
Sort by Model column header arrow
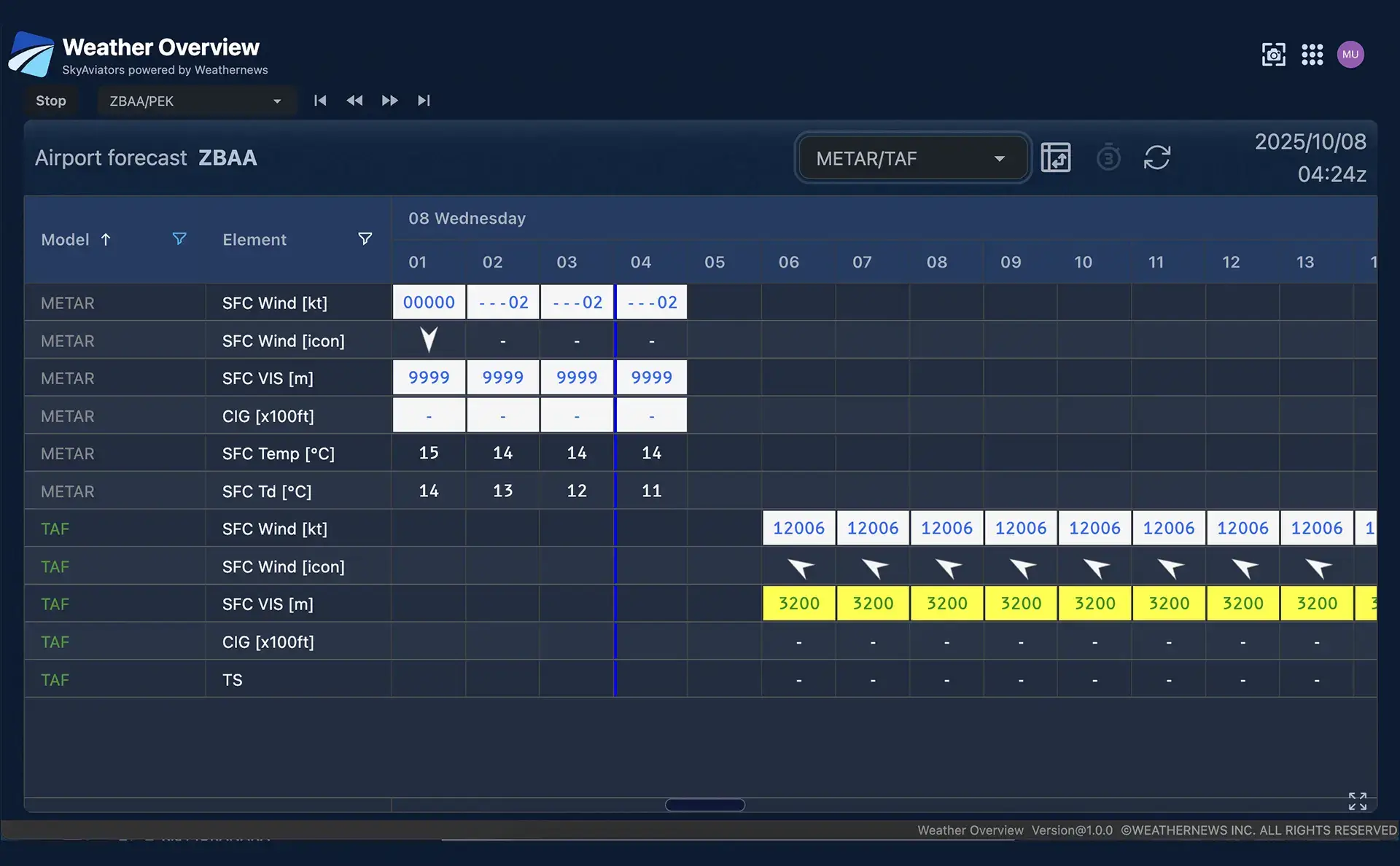[106, 239]
